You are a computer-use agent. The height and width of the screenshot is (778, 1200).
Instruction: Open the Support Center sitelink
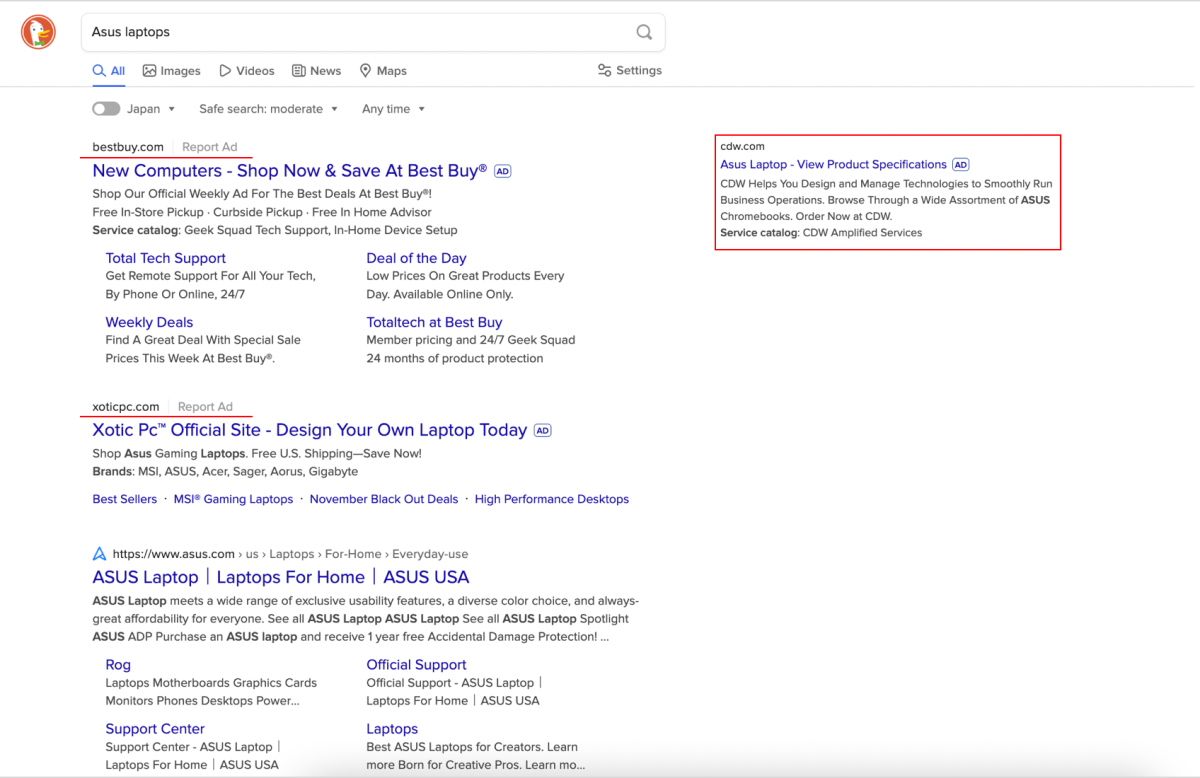(155, 729)
